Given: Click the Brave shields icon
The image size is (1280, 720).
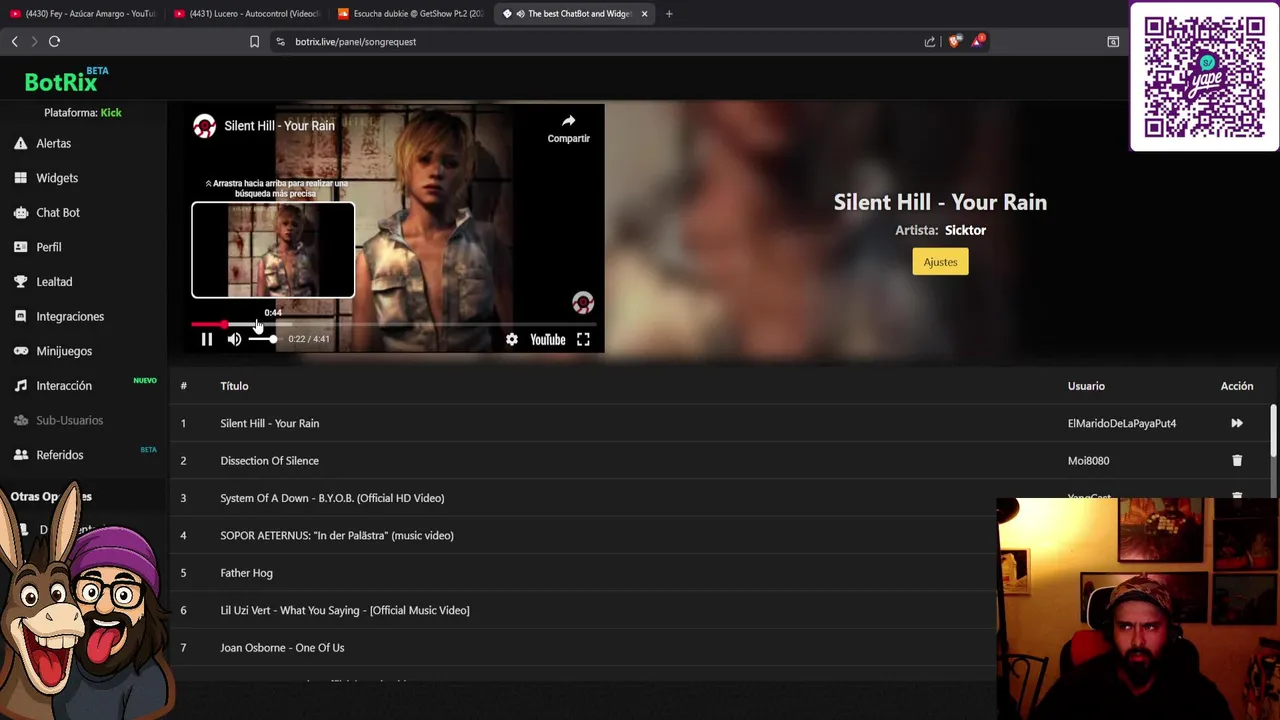Looking at the screenshot, I should click(x=954, y=42).
